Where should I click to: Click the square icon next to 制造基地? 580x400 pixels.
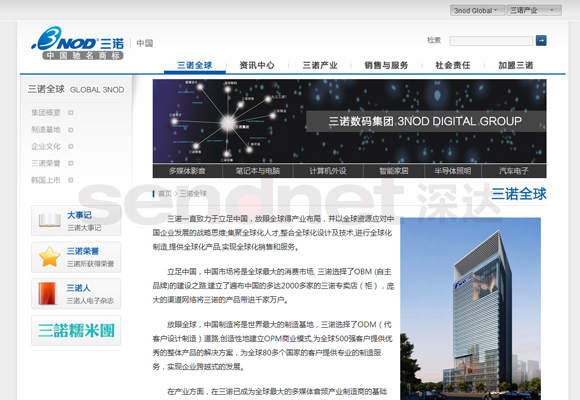(71, 130)
